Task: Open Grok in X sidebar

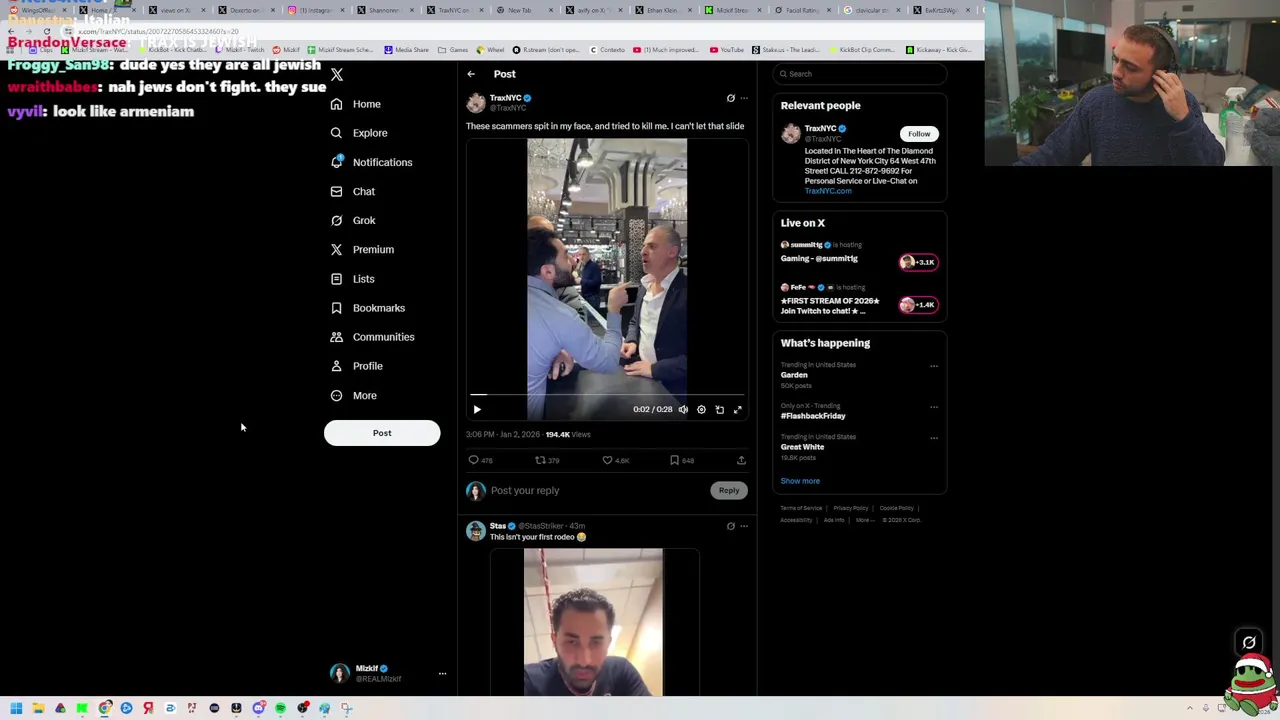Action: pyautogui.click(x=352, y=220)
